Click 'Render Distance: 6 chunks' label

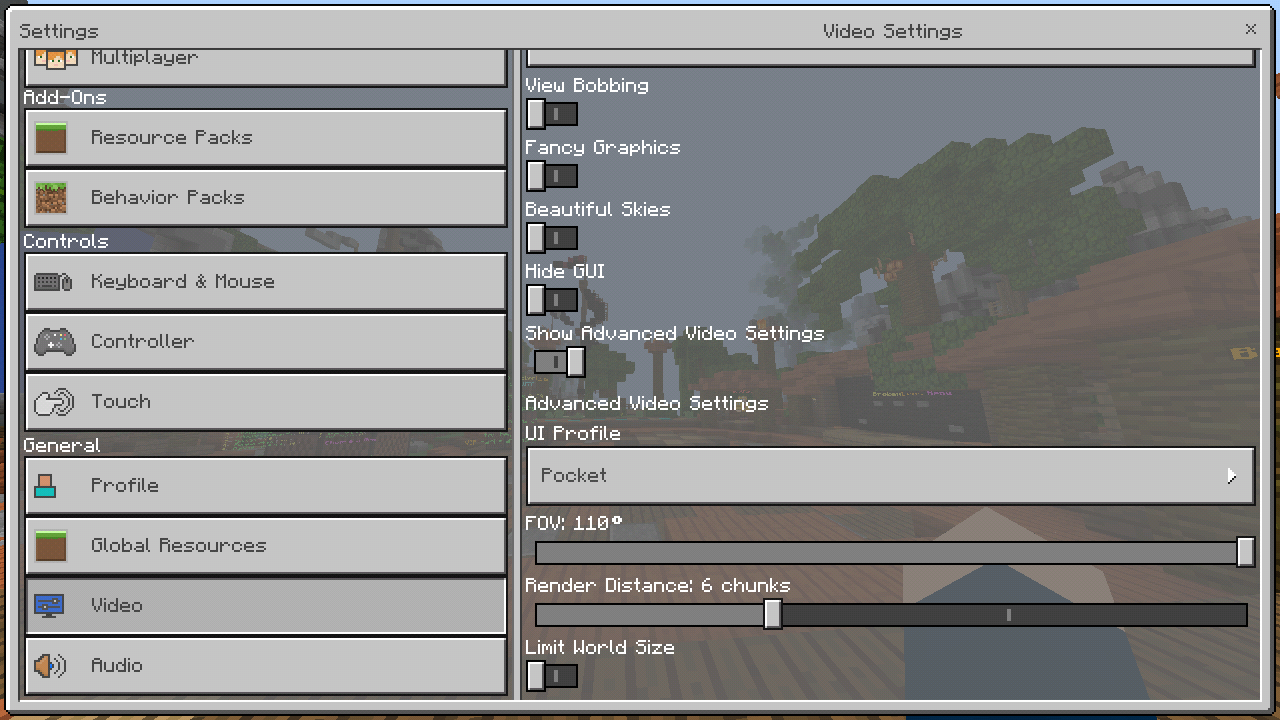click(x=657, y=586)
